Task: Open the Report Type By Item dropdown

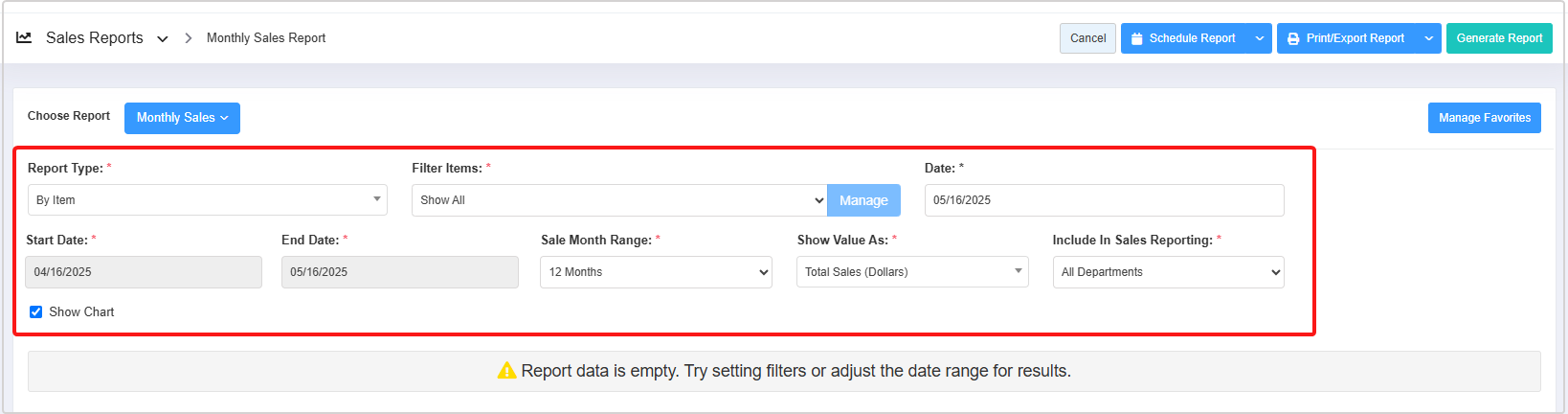Action: pos(207,200)
